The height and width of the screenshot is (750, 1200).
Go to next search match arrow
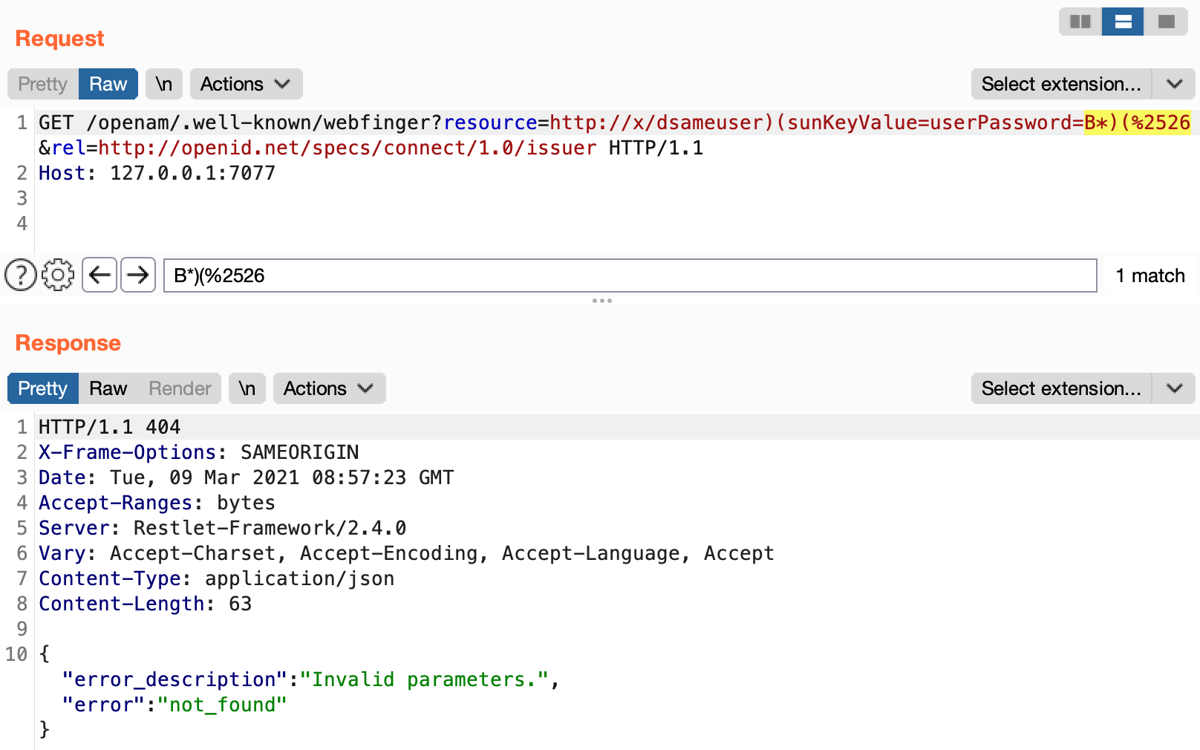point(137,274)
